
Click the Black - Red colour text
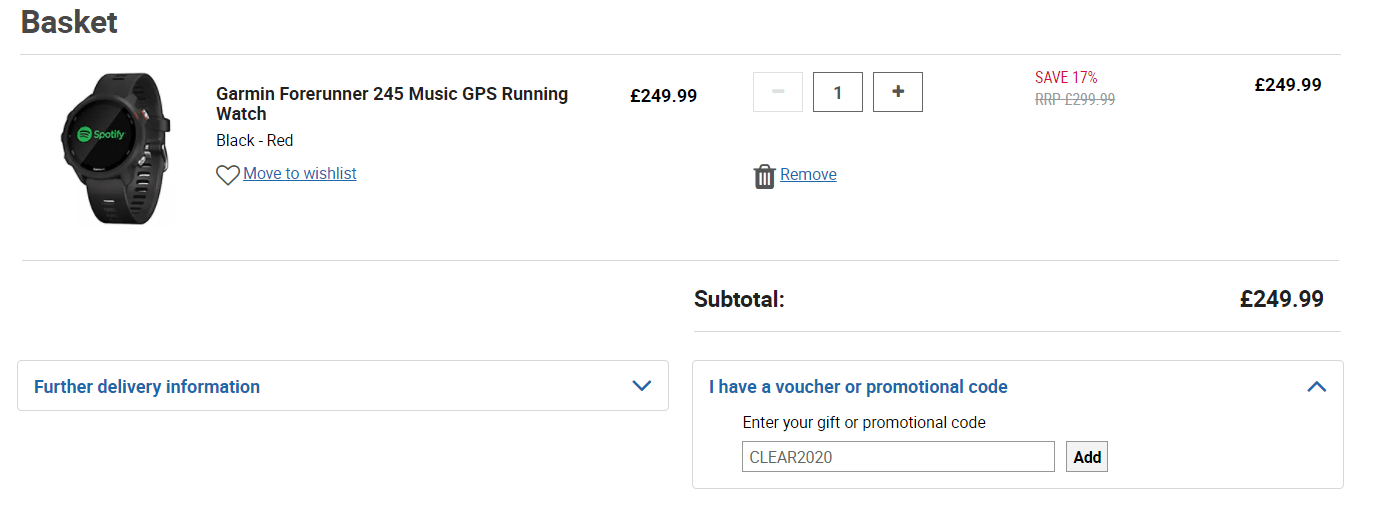click(255, 141)
